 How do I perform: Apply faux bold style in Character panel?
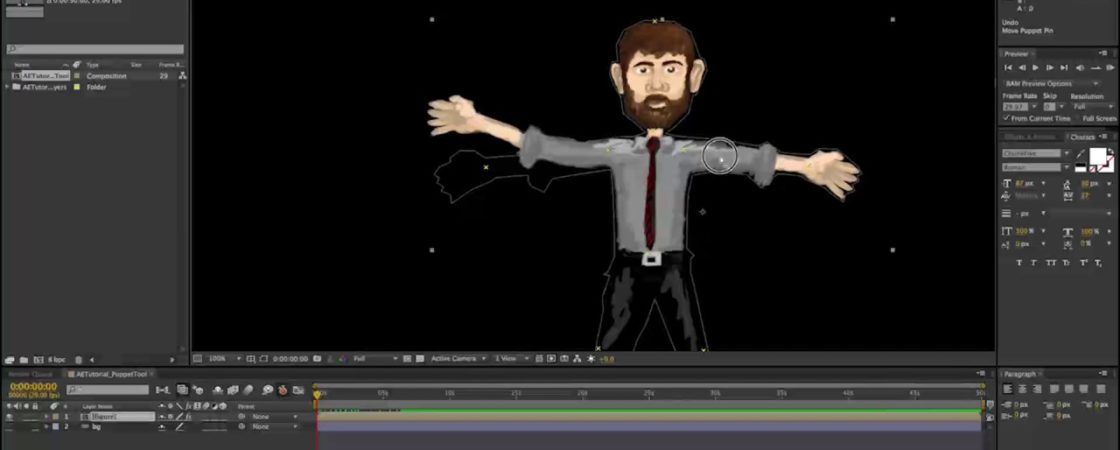click(1019, 262)
